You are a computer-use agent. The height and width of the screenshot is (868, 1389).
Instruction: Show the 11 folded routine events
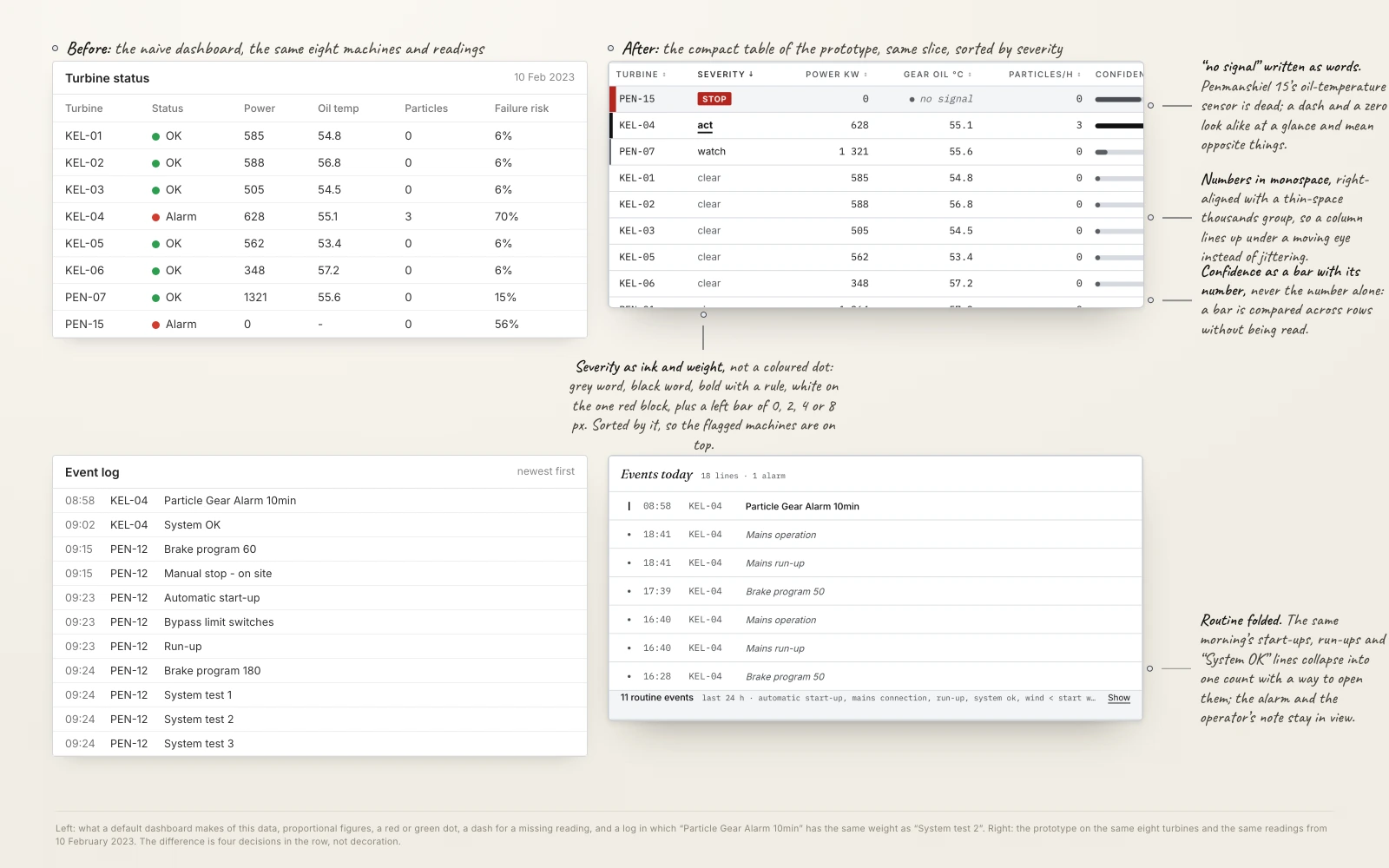tap(1119, 698)
